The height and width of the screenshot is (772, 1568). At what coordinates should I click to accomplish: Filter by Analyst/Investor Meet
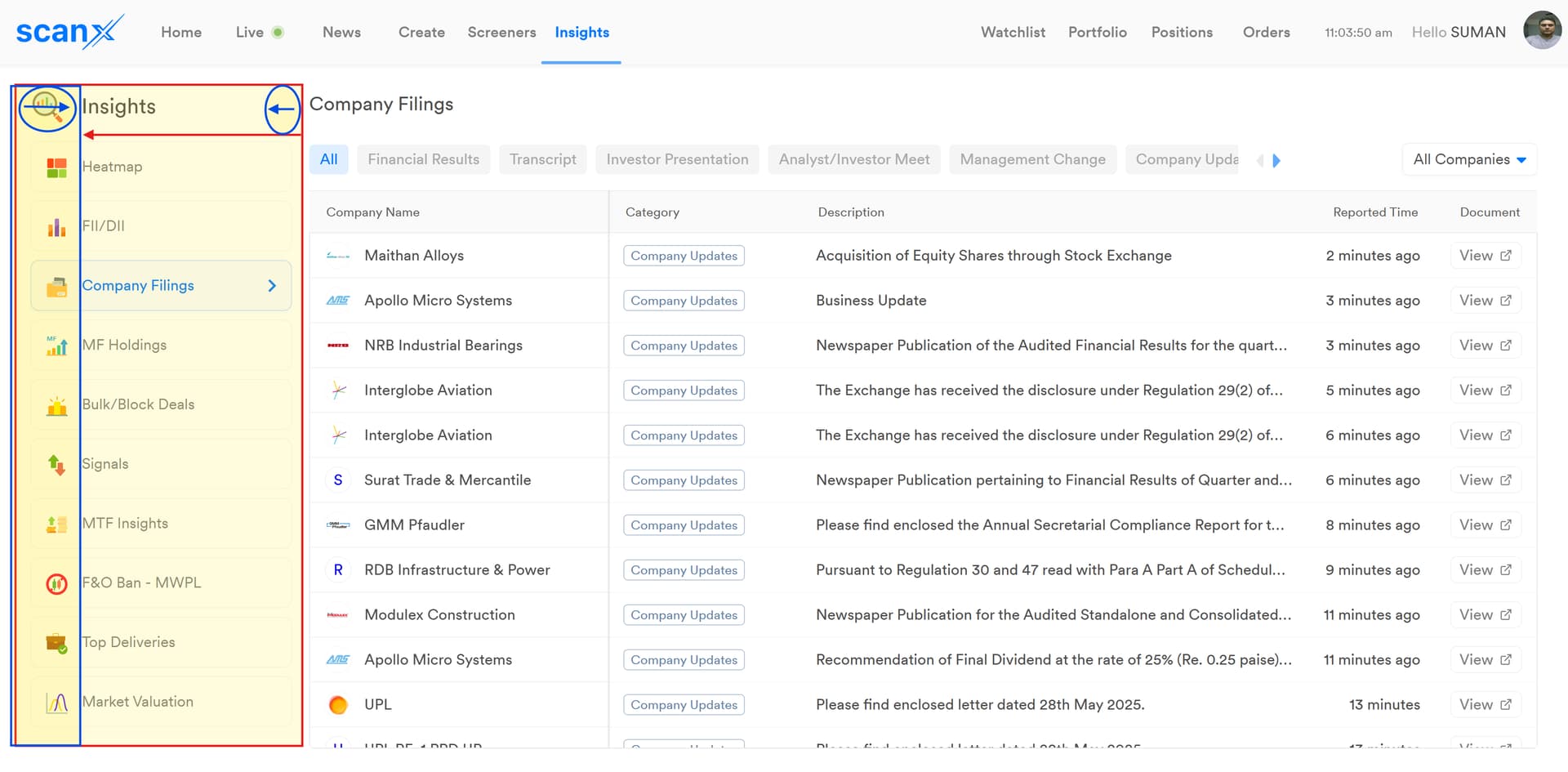(854, 160)
